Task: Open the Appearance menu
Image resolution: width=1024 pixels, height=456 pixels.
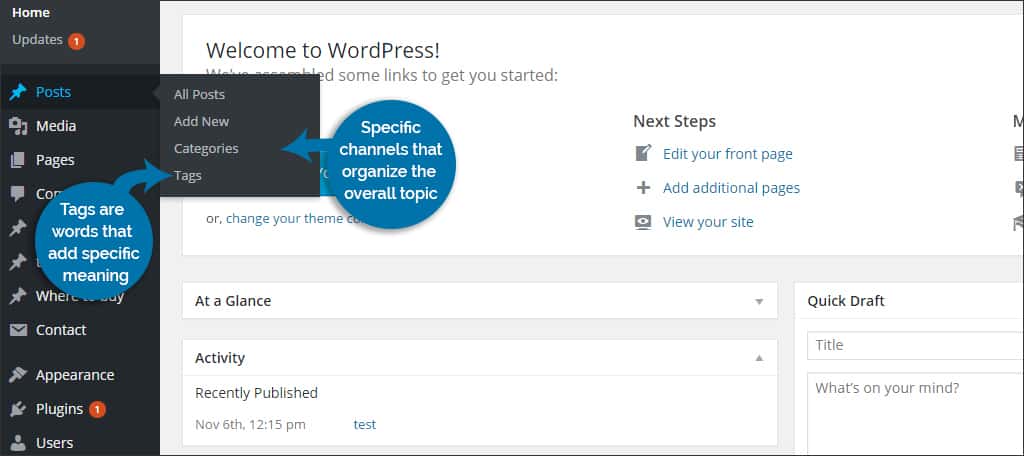Action: point(75,375)
